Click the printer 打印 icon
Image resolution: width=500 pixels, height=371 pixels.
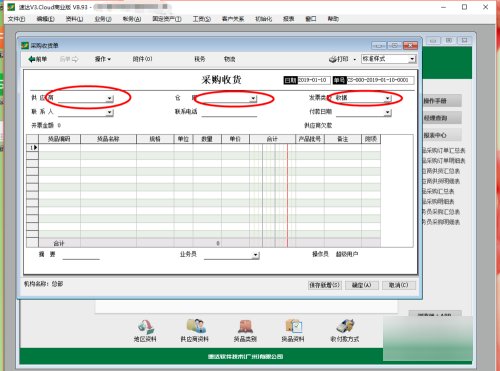tap(338, 59)
